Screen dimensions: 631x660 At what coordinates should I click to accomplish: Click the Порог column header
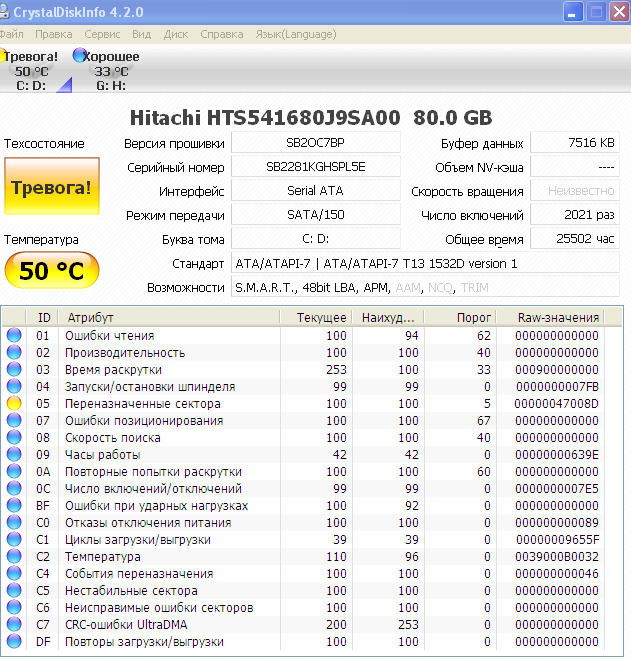460,317
